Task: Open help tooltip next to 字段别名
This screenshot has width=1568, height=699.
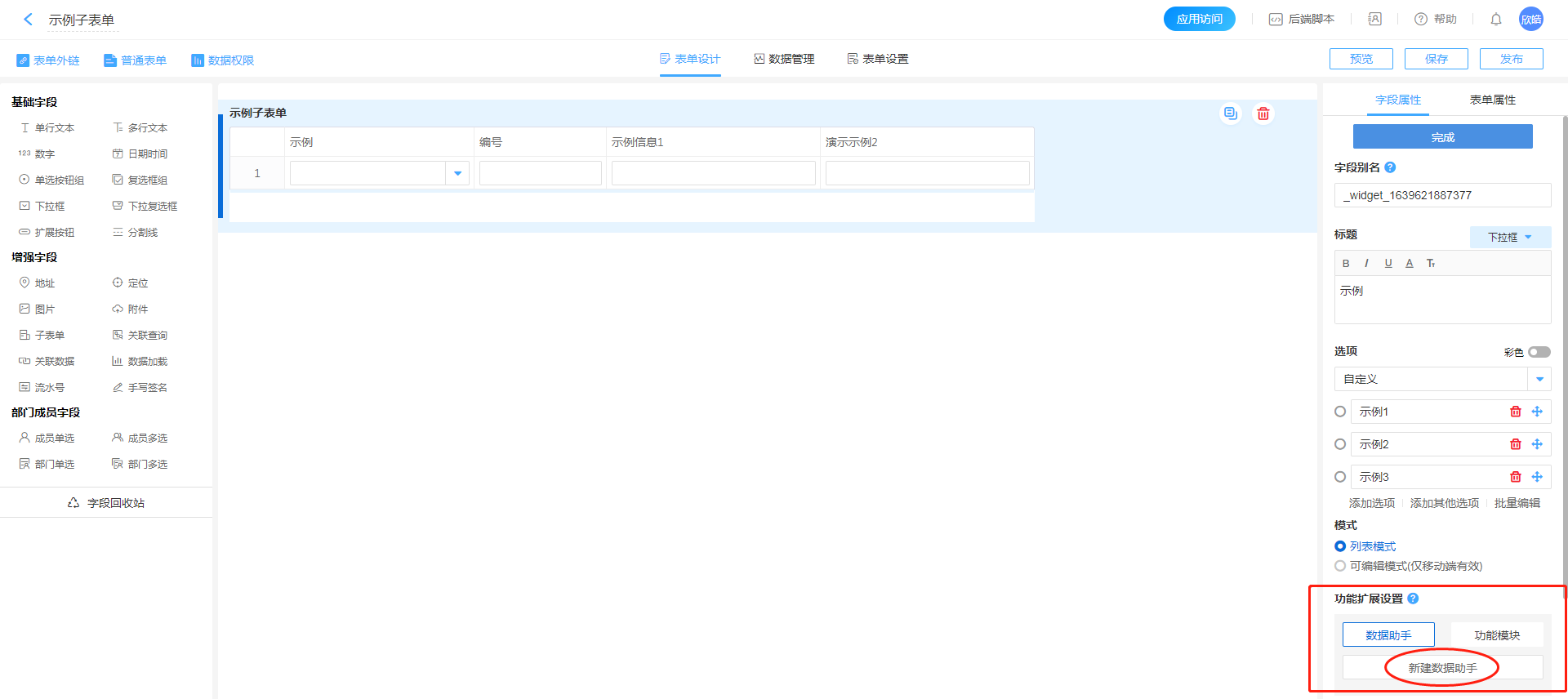Action: (x=1390, y=167)
